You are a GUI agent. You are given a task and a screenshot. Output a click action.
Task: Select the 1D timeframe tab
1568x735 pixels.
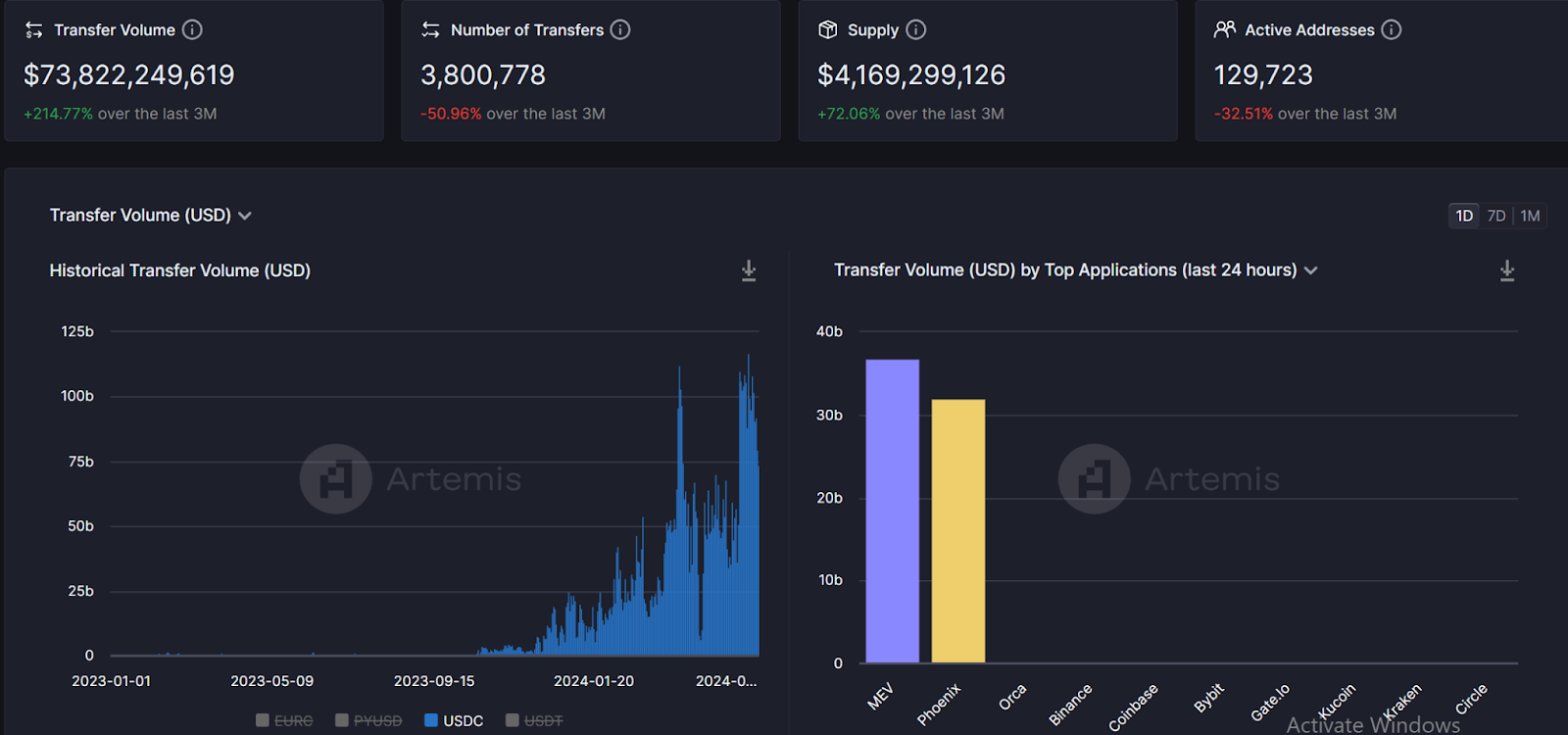(1464, 216)
